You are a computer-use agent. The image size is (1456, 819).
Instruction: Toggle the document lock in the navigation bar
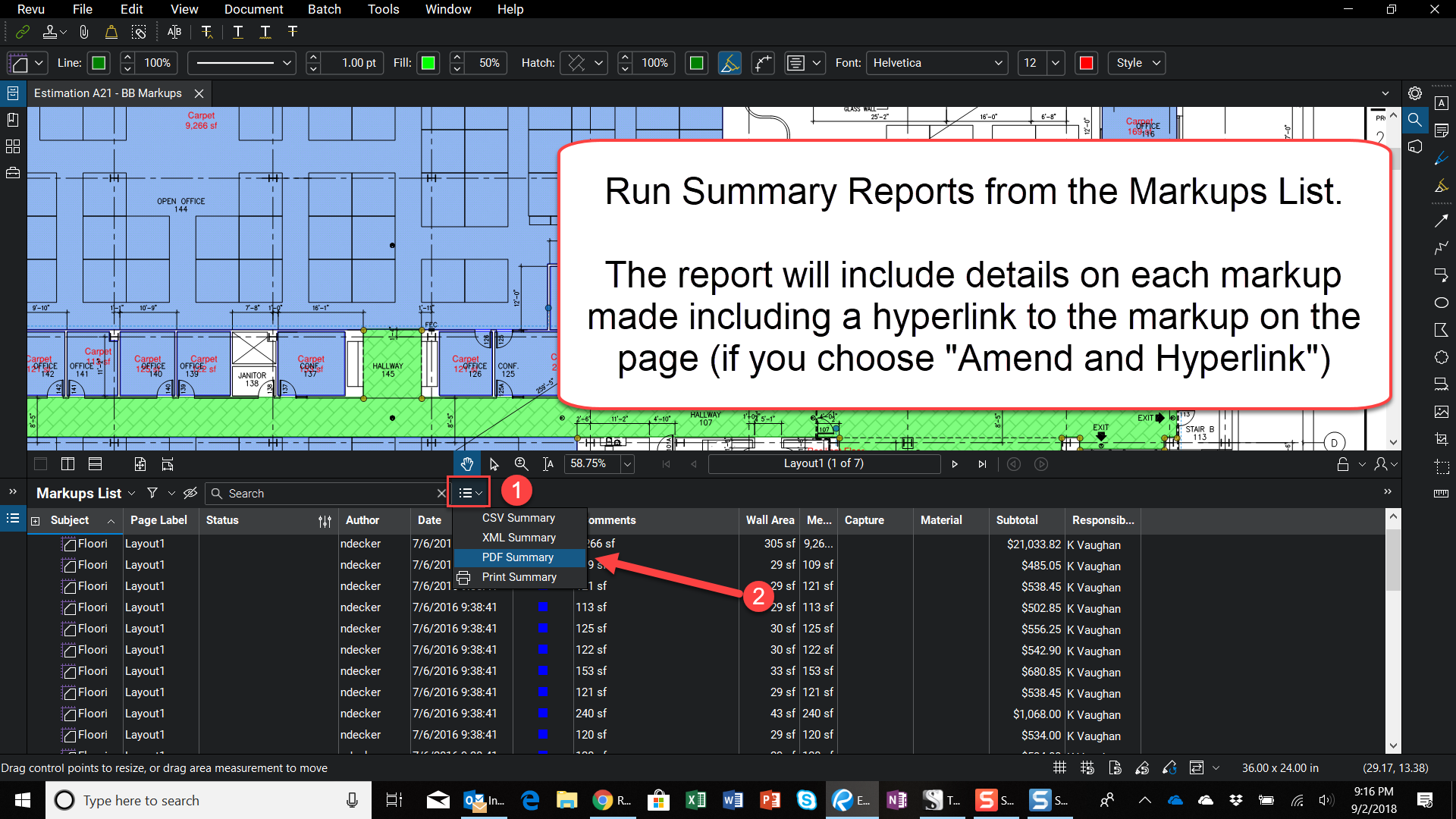click(1344, 463)
